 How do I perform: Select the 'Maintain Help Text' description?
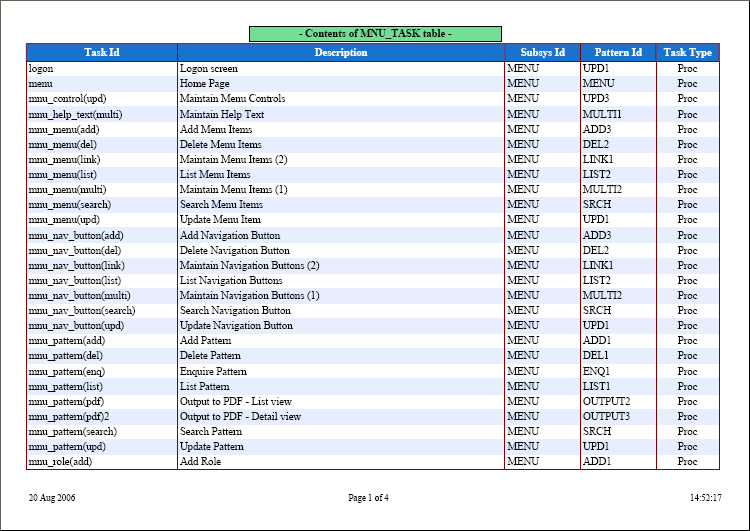tap(222, 114)
